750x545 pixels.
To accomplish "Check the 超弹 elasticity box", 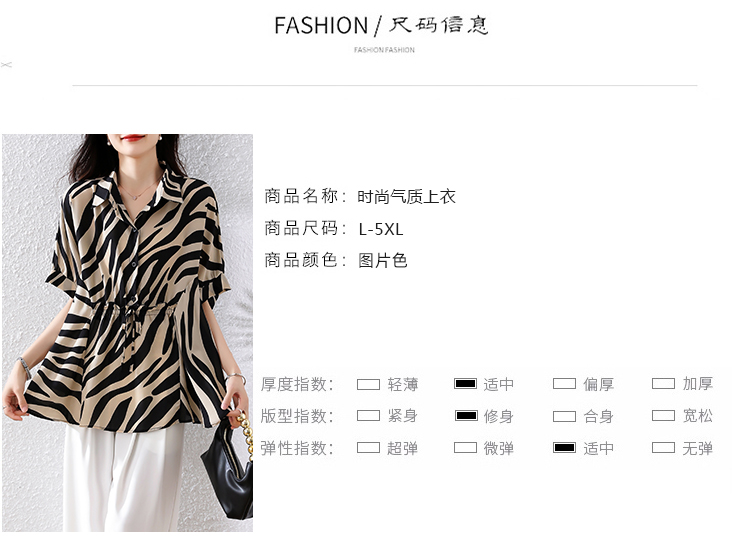I will click(x=368, y=448).
